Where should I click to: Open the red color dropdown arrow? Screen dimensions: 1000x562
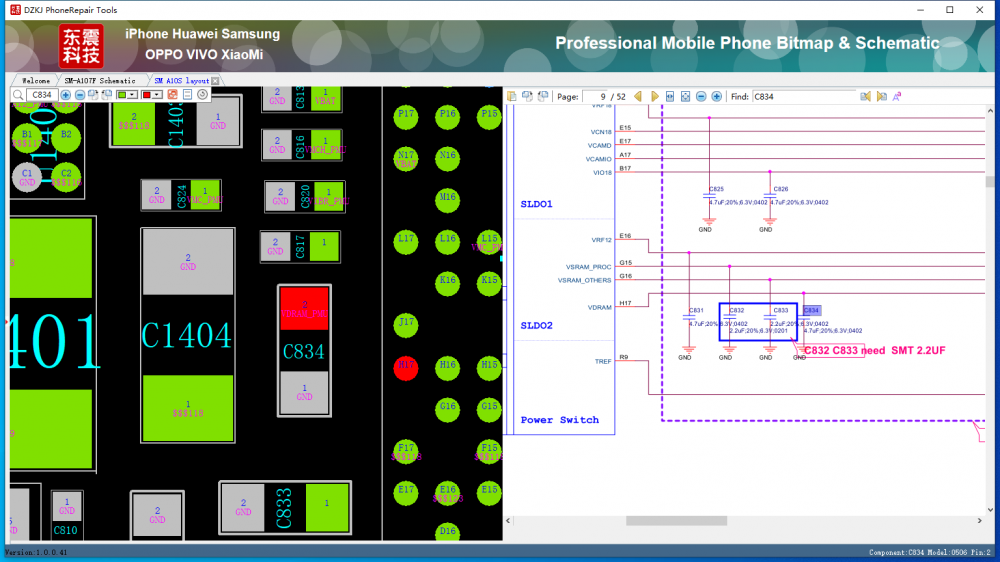point(157,95)
